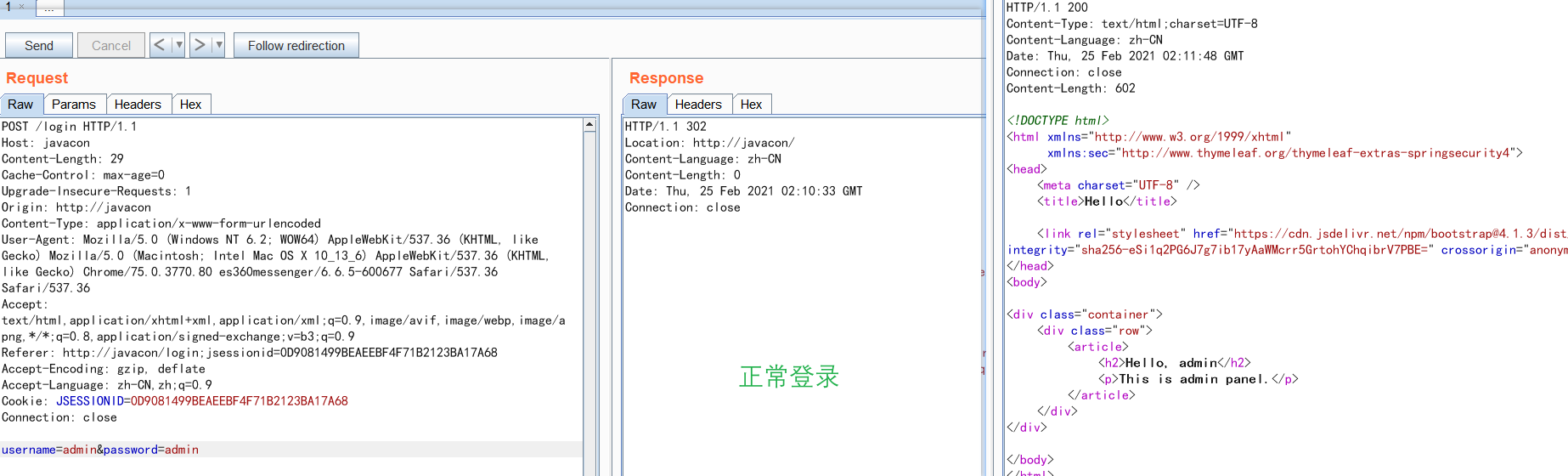This screenshot has width=1568, height=476.
Task: Click the 'Content-Length: 0' response header
Action: (683, 175)
